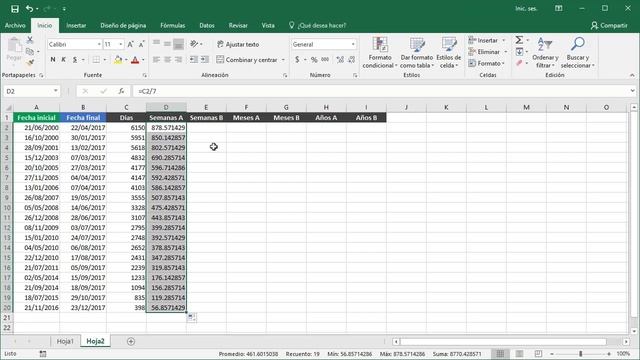640x360 pixels.
Task: Expand the Combinar y centrar dropdown arrow
Action: pos(283,60)
